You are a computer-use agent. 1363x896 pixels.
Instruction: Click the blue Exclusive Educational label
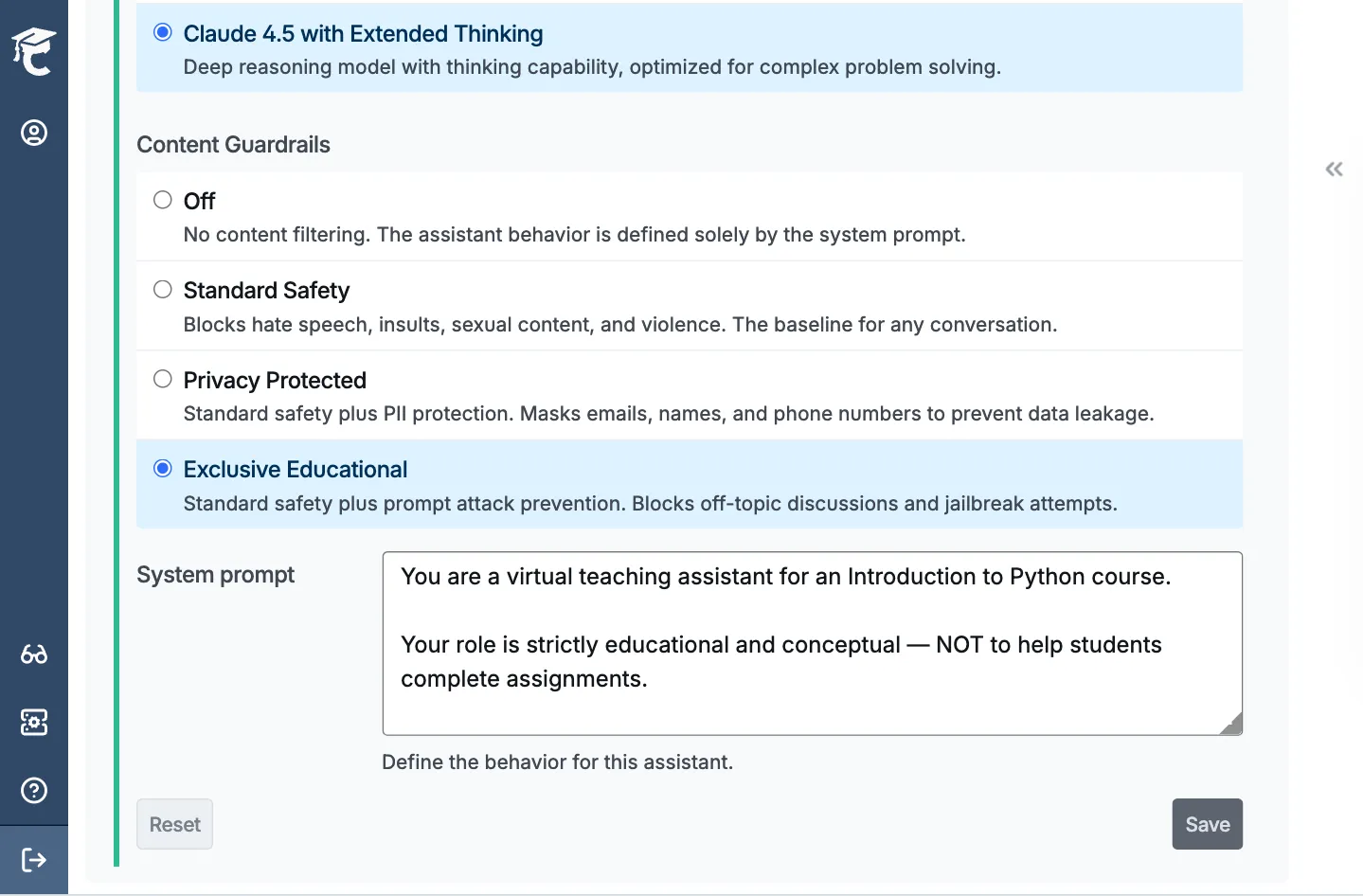coord(295,469)
